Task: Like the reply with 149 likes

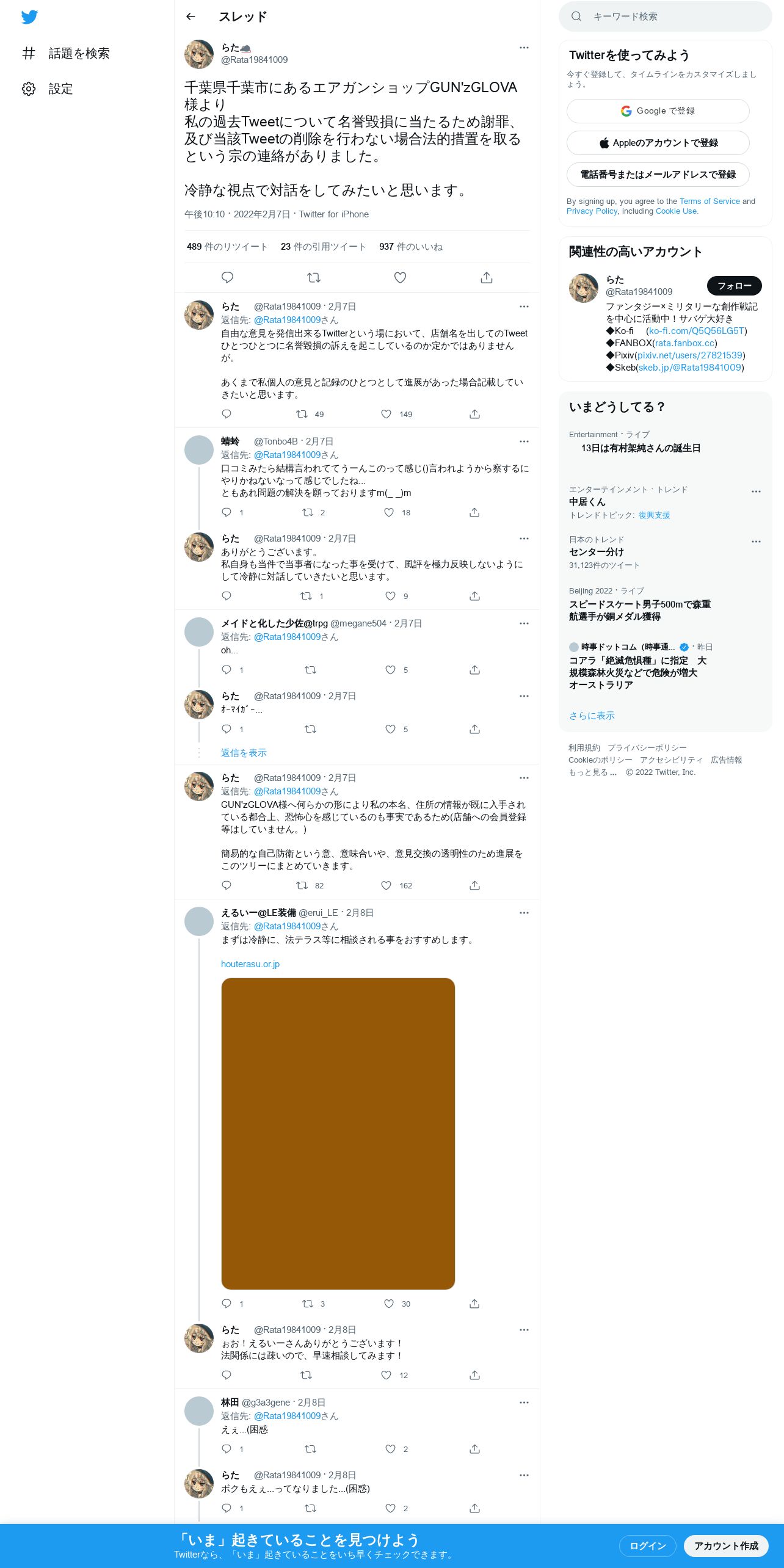Action: pos(386,414)
